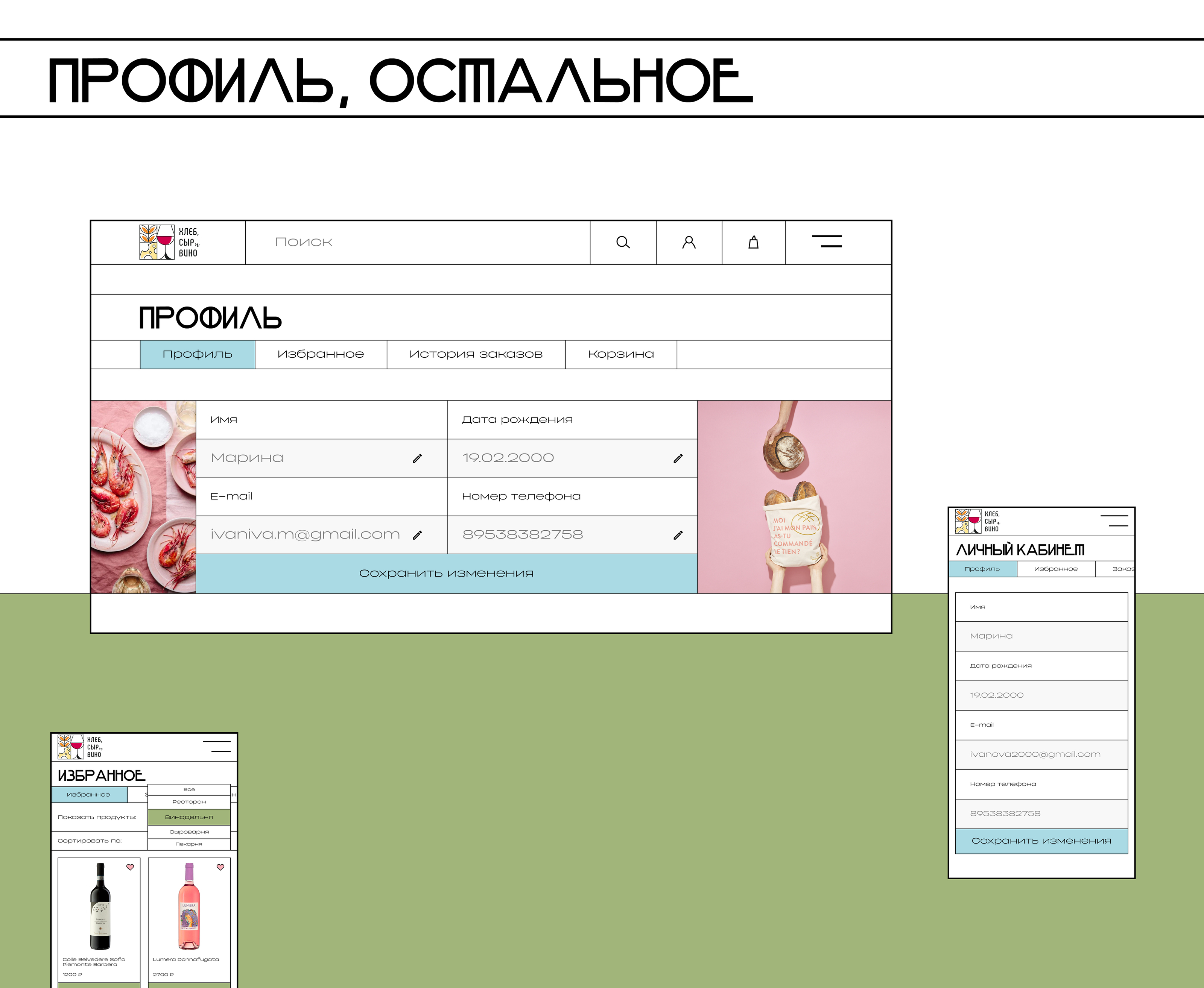This screenshot has width=1204, height=988.
Task: Choose 'Ресторан' filter option
Action: pyautogui.click(x=189, y=801)
